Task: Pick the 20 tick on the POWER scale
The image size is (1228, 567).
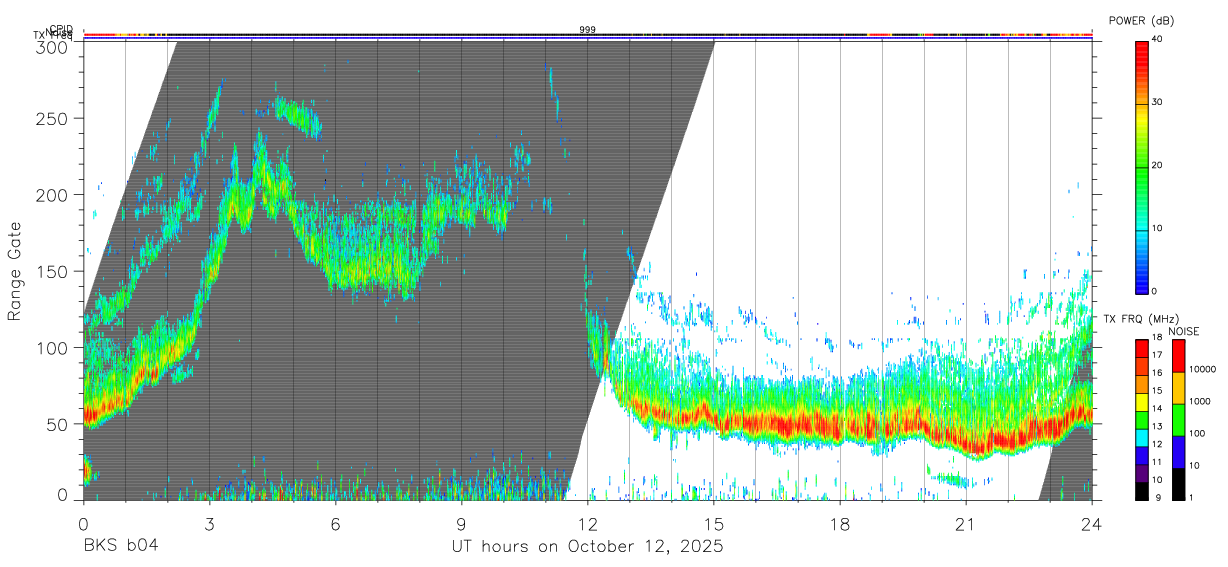Action: coord(1157,166)
